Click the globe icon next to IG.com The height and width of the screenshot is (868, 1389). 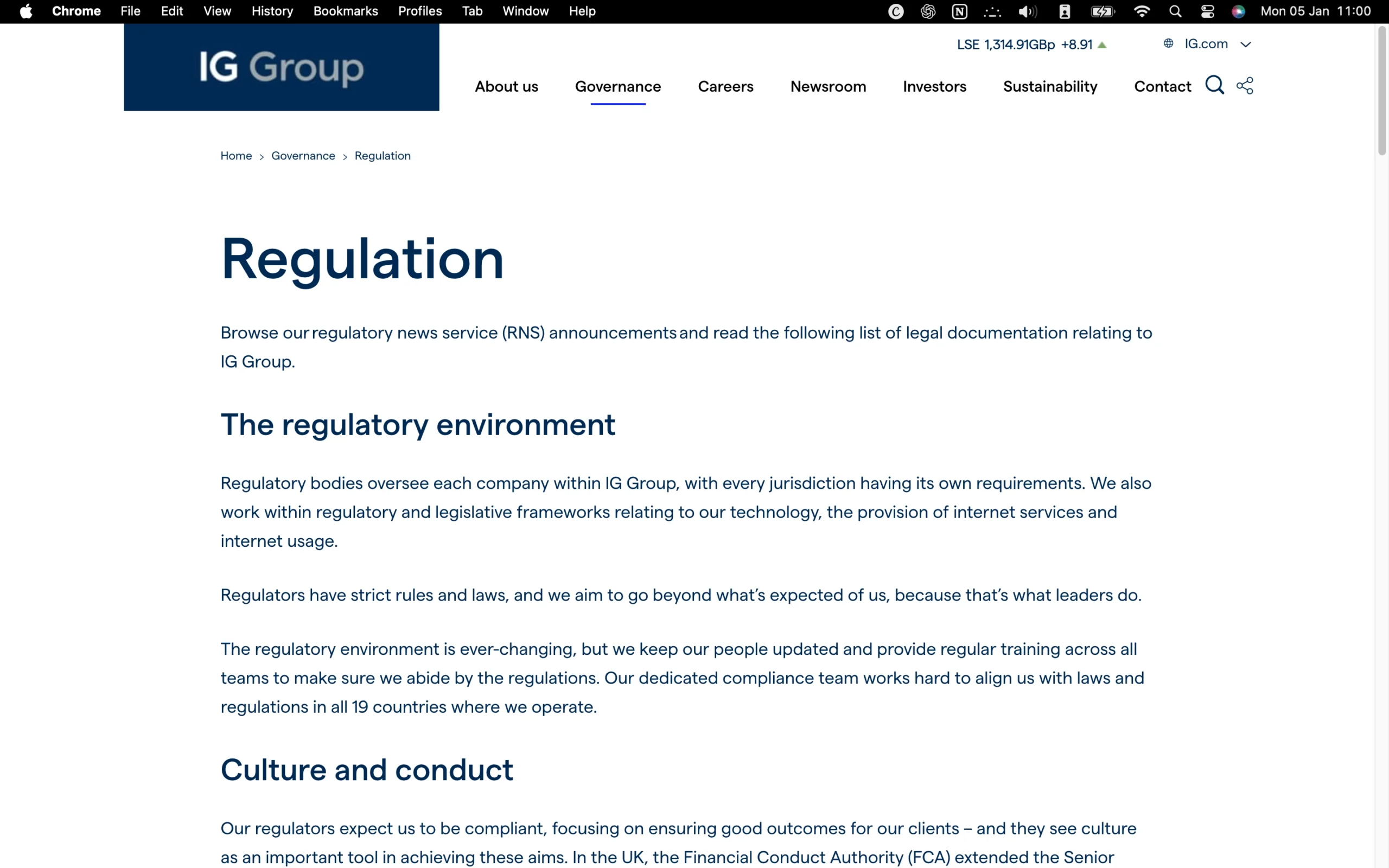[1170, 43]
